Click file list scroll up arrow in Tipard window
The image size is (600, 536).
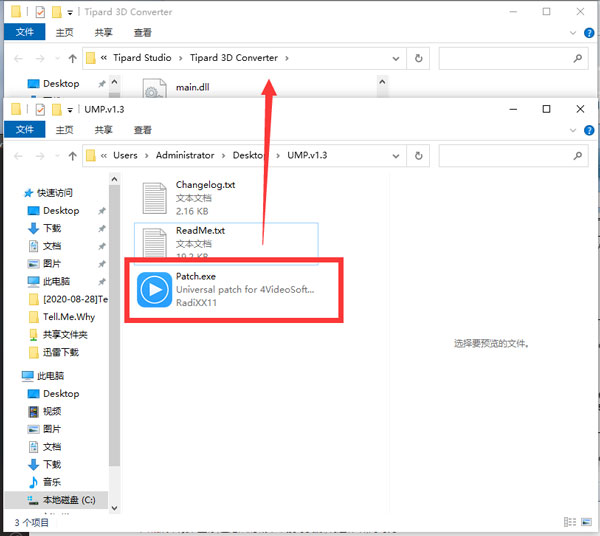pos(382,82)
